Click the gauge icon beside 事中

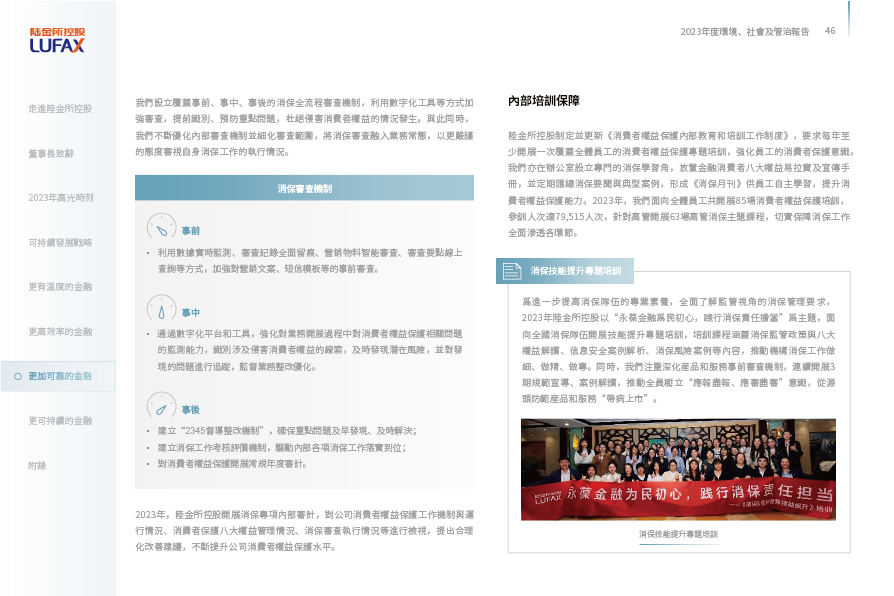click(x=161, y=307)
